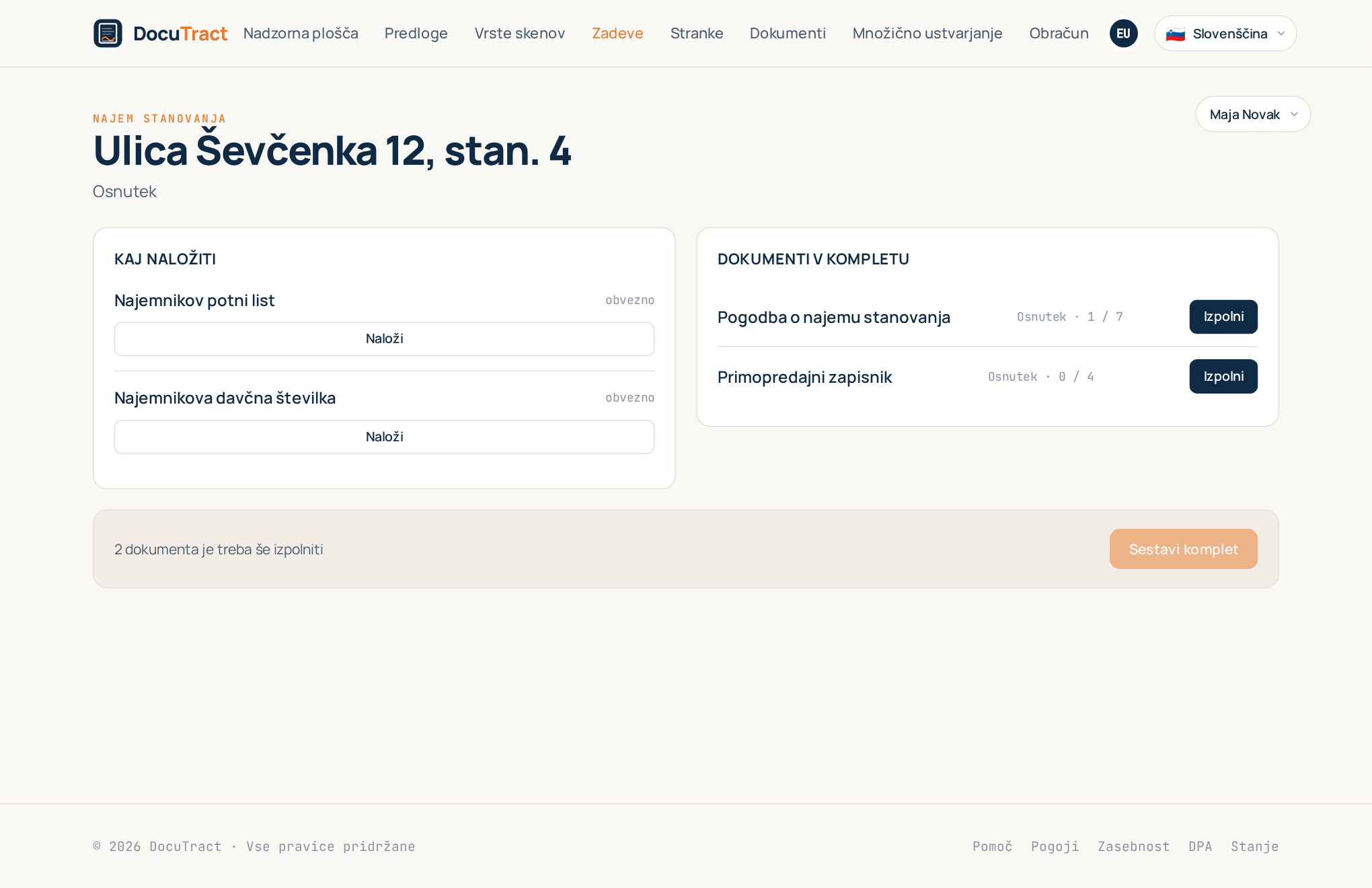Click the Najemnikova davčna številka label
This screenshot has height=888, width=1372.
[x=225, y=398]
